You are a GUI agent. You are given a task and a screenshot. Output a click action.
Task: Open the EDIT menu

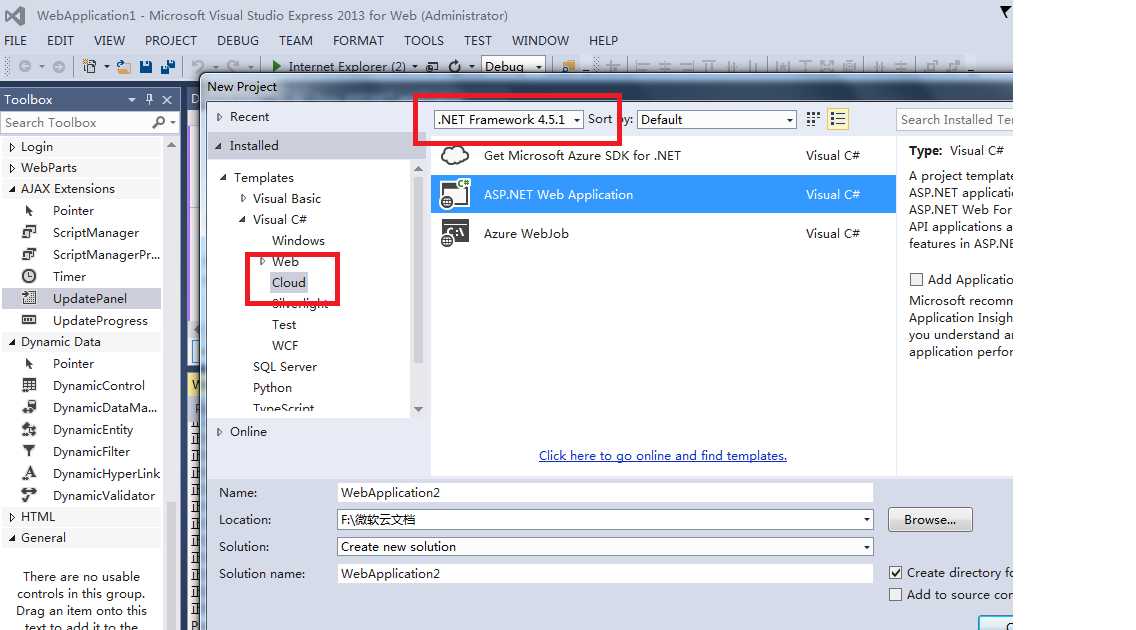point(60,41)
